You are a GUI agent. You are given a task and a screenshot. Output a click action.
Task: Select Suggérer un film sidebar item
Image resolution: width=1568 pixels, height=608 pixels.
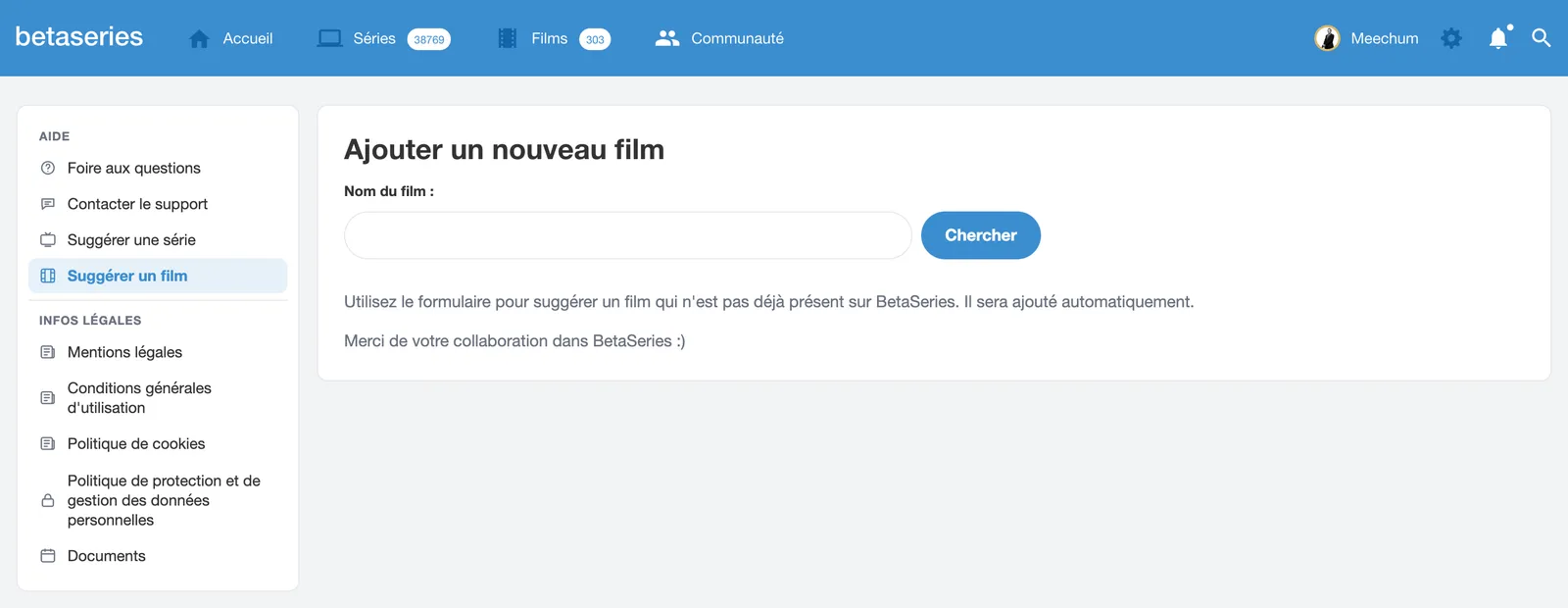158,276
